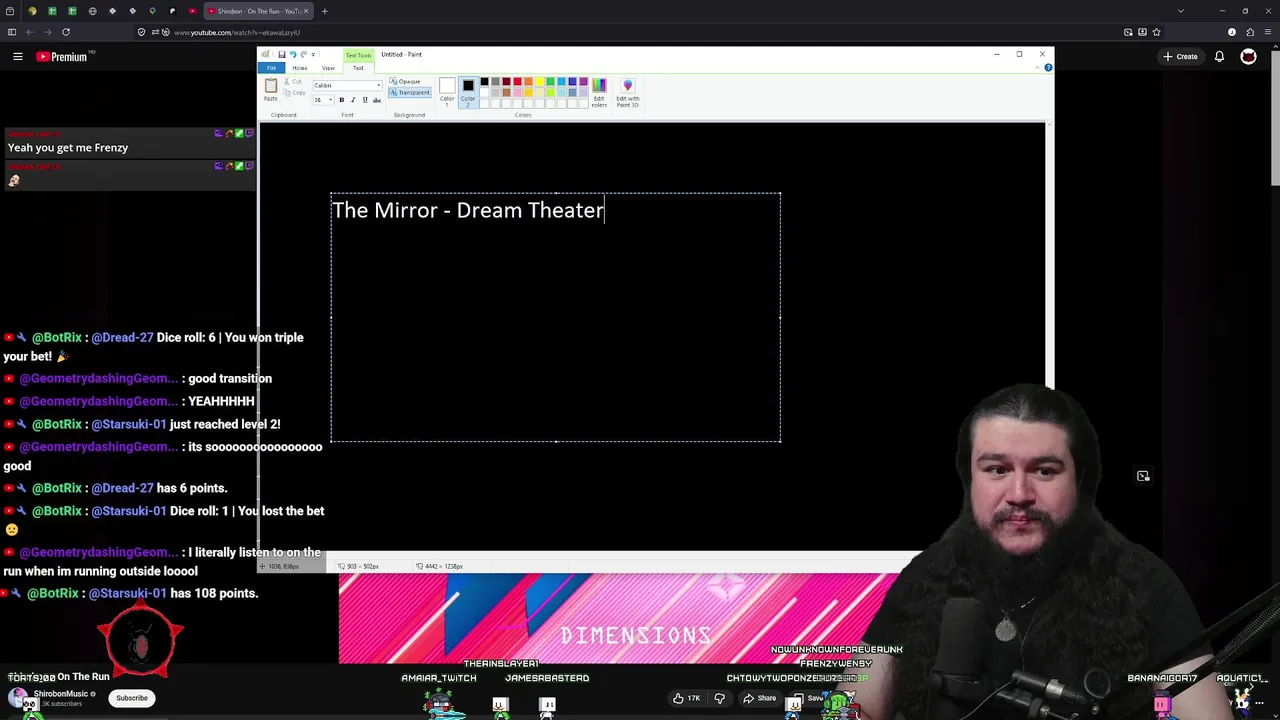Click the Paste icon in Paint

(x=270, y=91)
